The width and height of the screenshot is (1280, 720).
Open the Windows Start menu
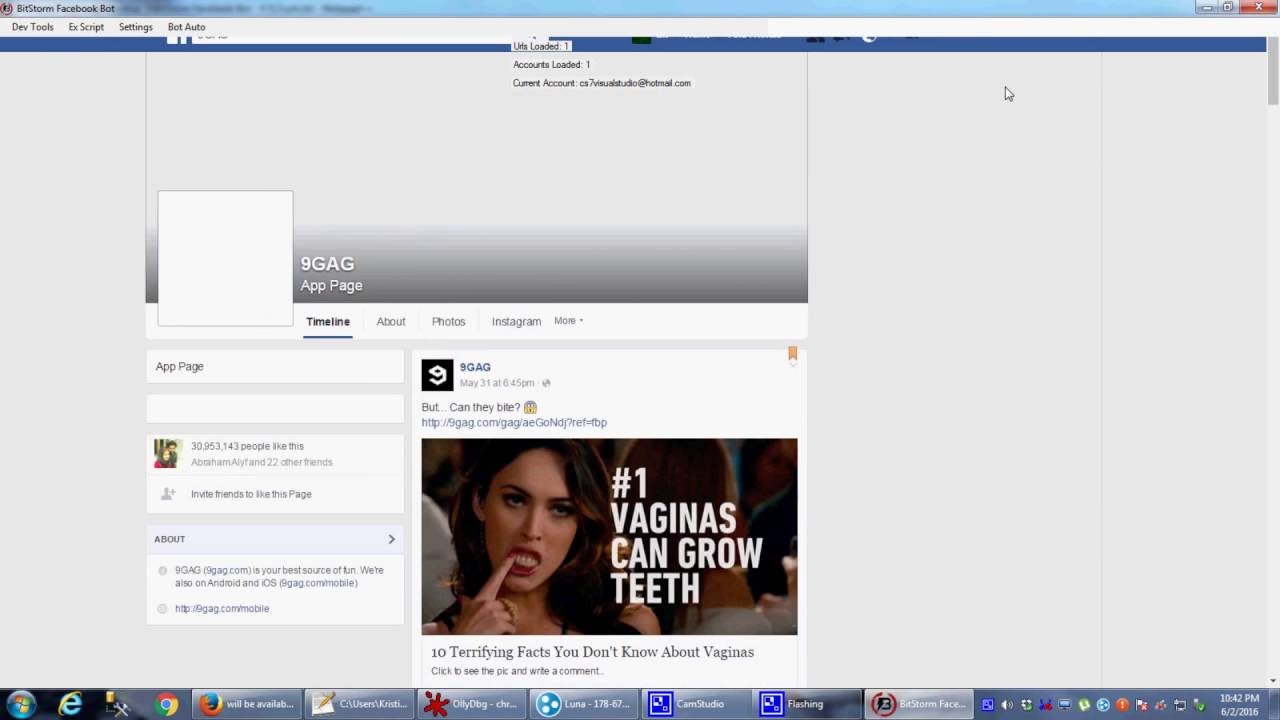[20, 704]
